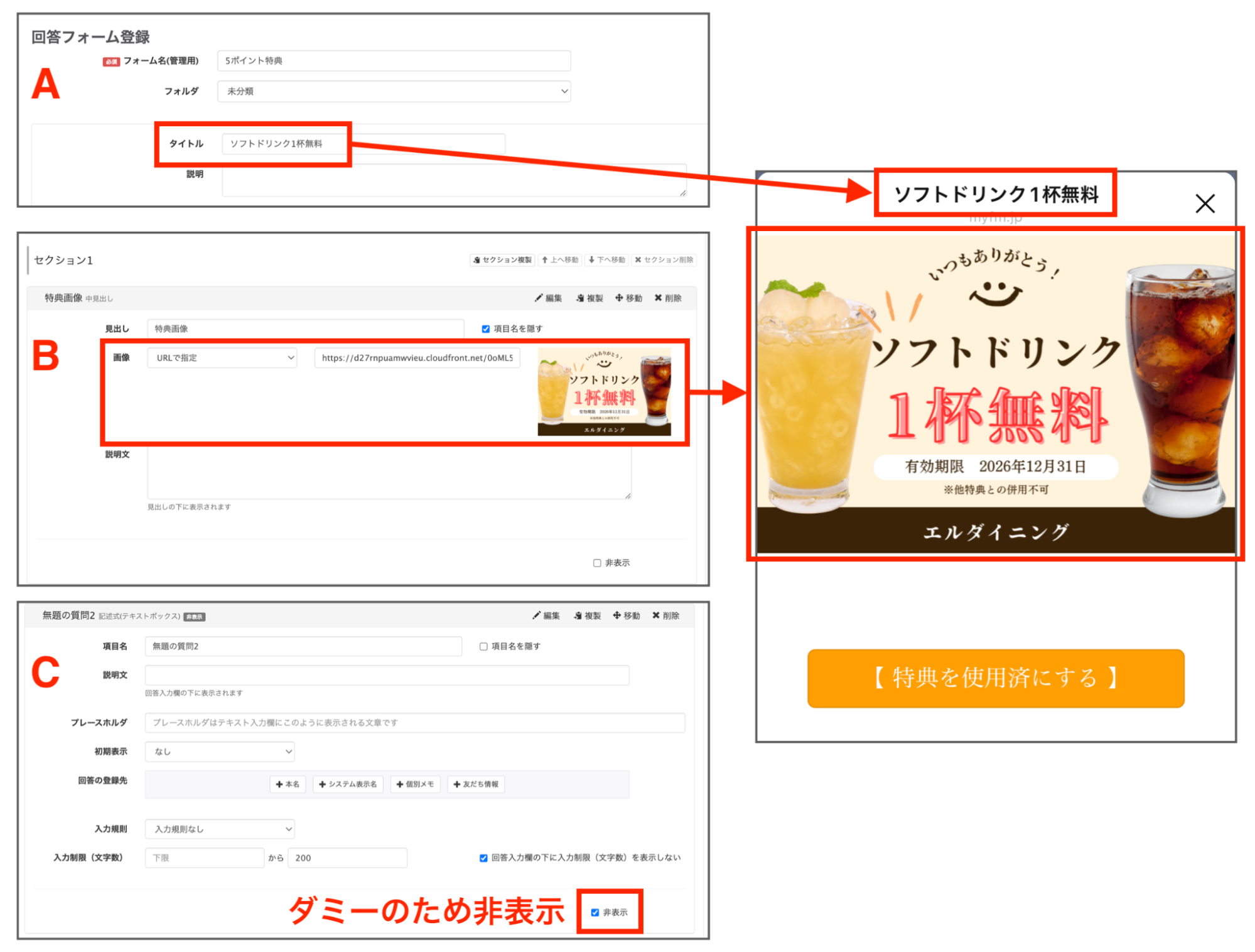Delete the 無題の質問2 item via 削除
The width and height of the screenshot is (1255, 952).
pyautogui.click(x=665, y=615)
